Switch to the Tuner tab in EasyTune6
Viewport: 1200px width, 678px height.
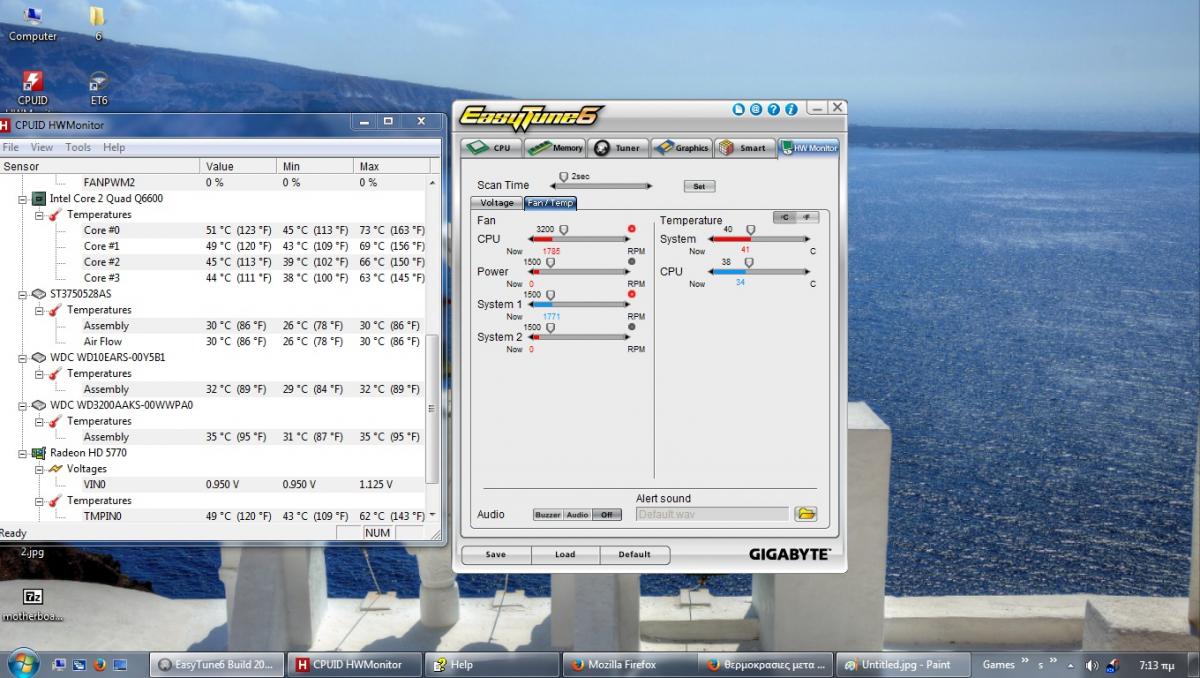(618, 148)
